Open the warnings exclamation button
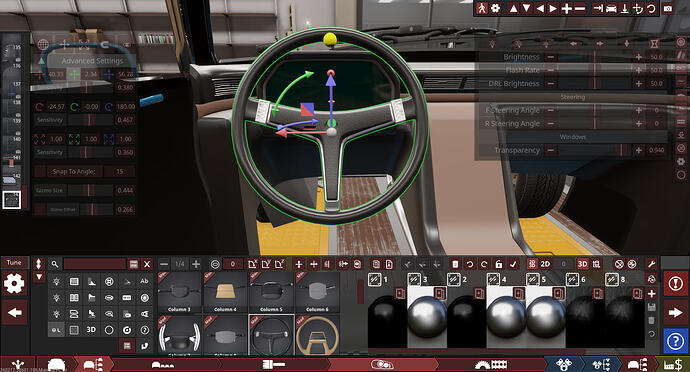 (x=675, y=284)
